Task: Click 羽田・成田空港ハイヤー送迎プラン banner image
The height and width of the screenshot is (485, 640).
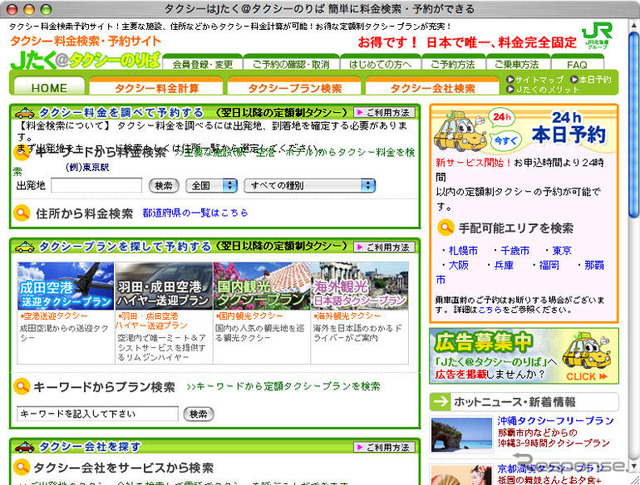Action: point(164,286)
